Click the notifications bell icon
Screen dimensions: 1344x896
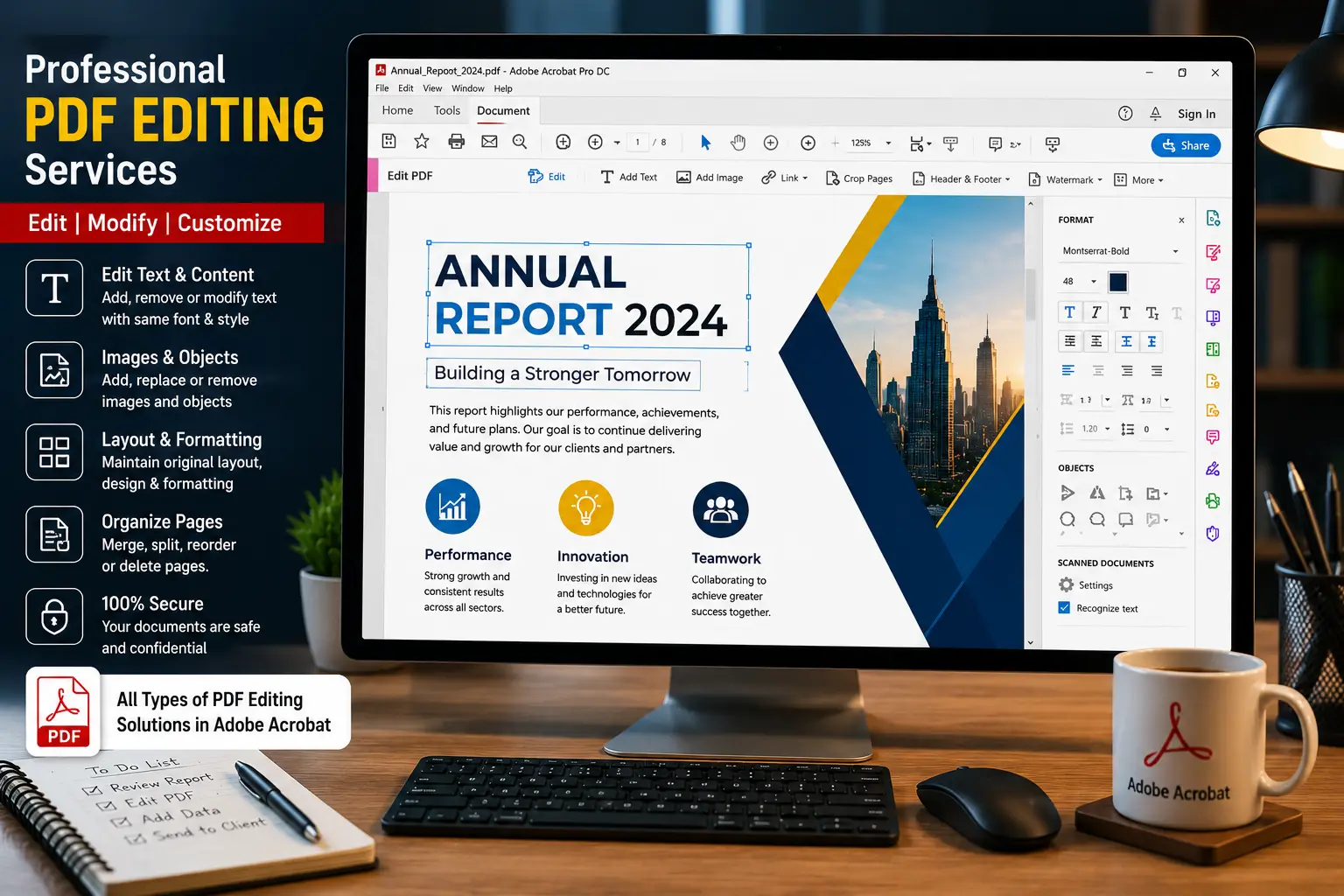click(1155, 113)
